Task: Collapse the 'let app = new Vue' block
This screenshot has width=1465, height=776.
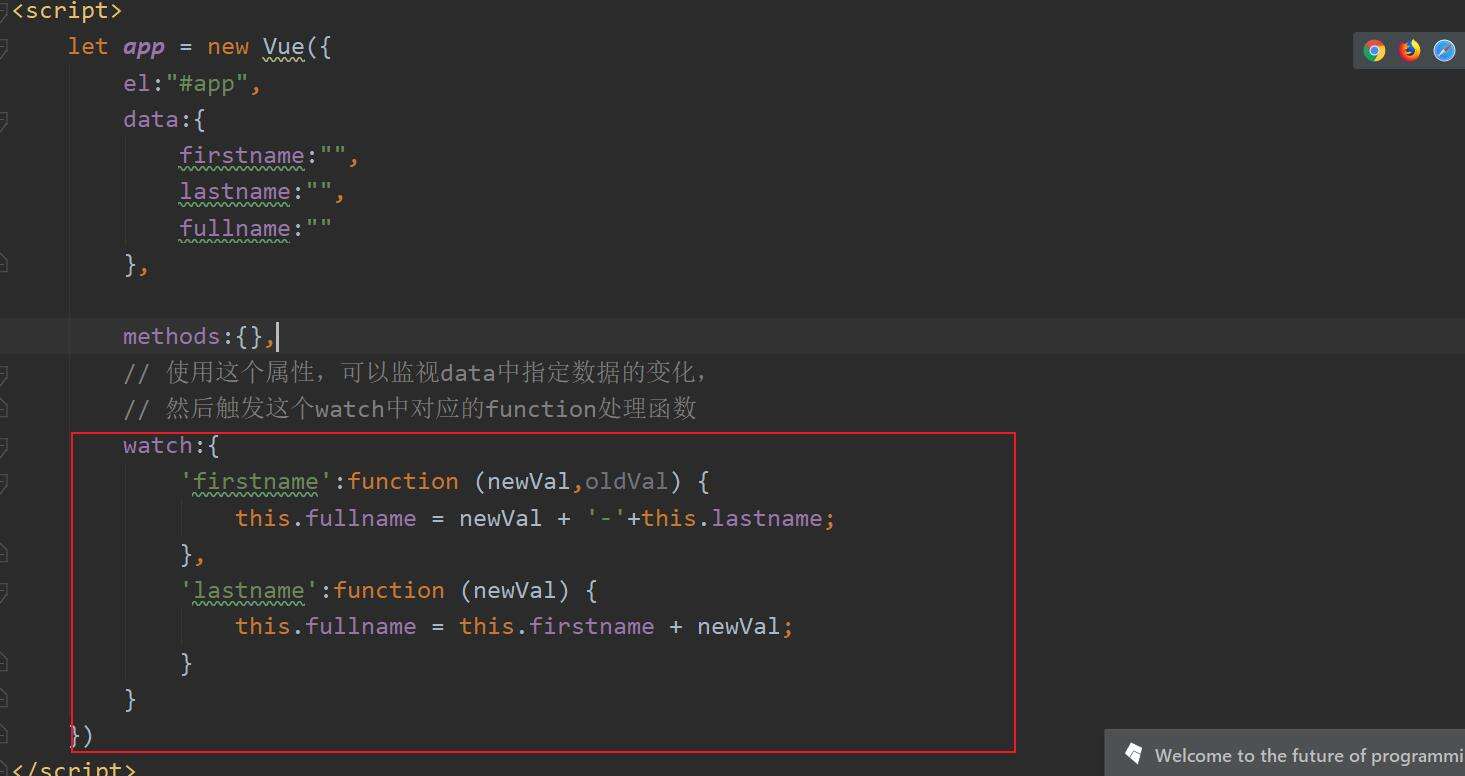Action: [4, 48]
